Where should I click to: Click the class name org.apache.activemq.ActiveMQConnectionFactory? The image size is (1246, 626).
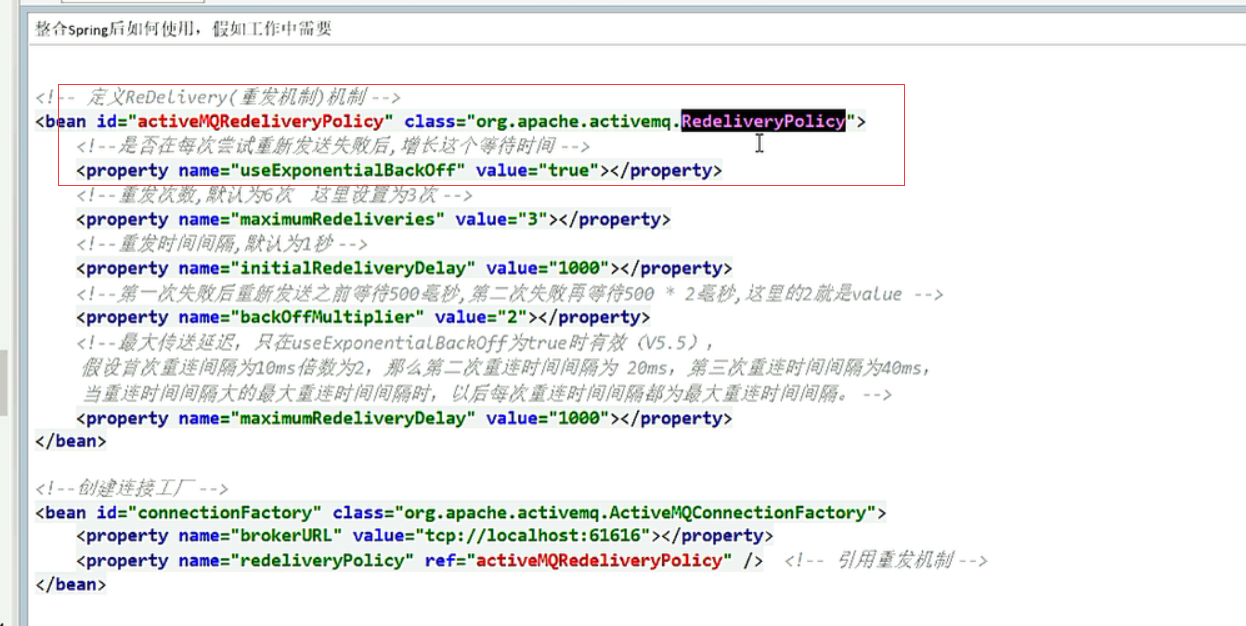[x=636, y=512]
